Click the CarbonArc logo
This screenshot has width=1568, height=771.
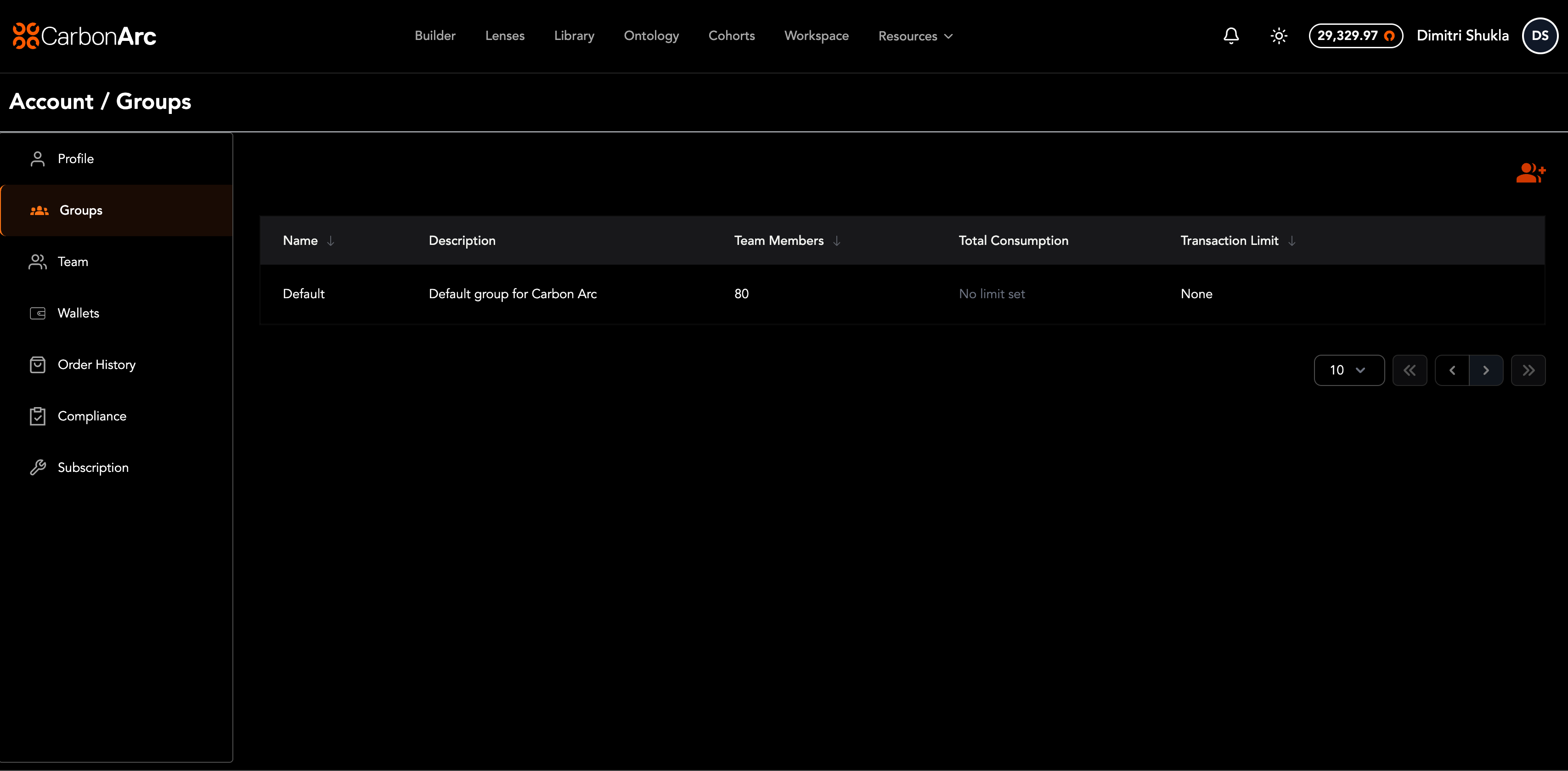[85, 36]
